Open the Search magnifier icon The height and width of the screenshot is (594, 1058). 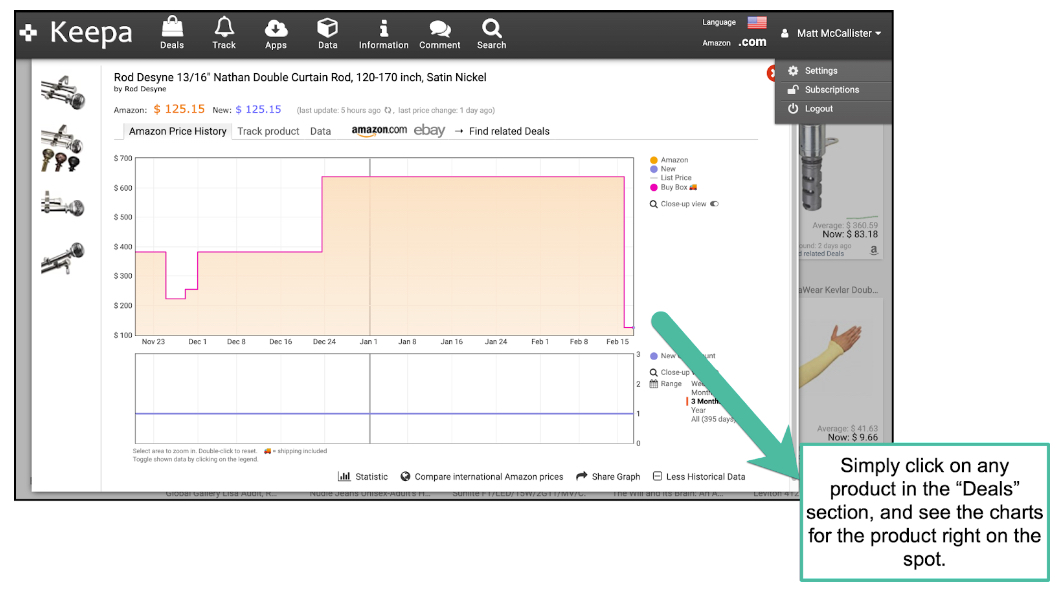[491, 32]
